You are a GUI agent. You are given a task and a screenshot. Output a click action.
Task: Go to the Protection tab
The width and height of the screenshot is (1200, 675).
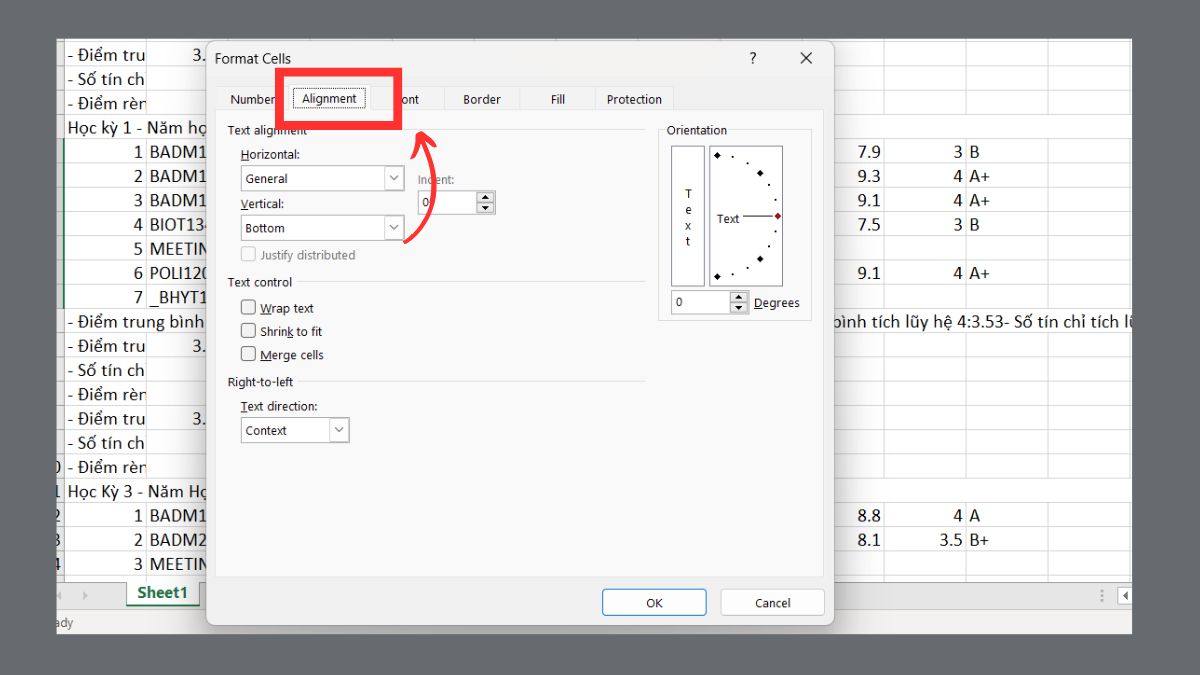pyautogui.click(x=634, y=99)
